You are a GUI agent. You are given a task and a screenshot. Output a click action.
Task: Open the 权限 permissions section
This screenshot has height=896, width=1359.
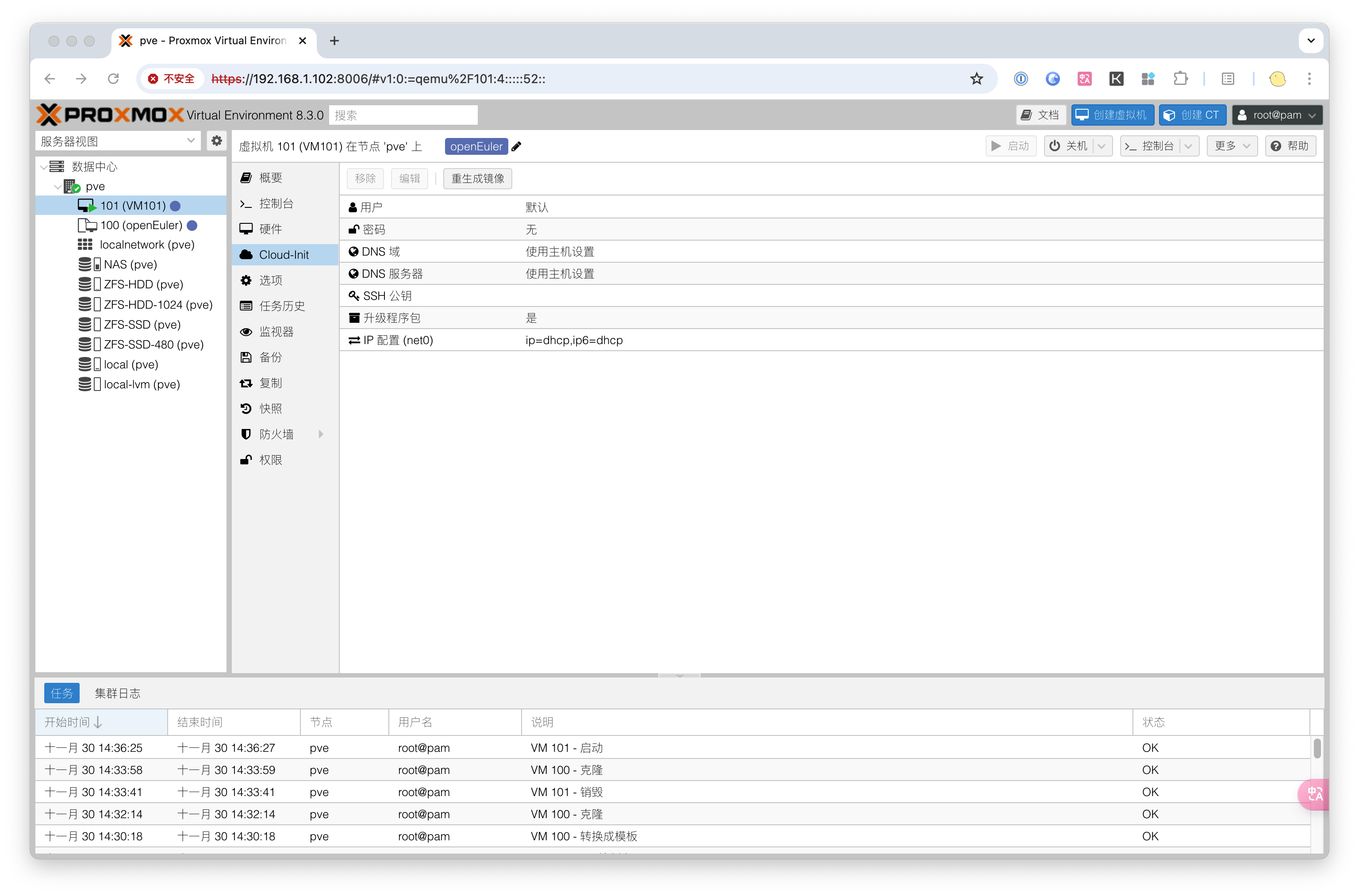285,460
